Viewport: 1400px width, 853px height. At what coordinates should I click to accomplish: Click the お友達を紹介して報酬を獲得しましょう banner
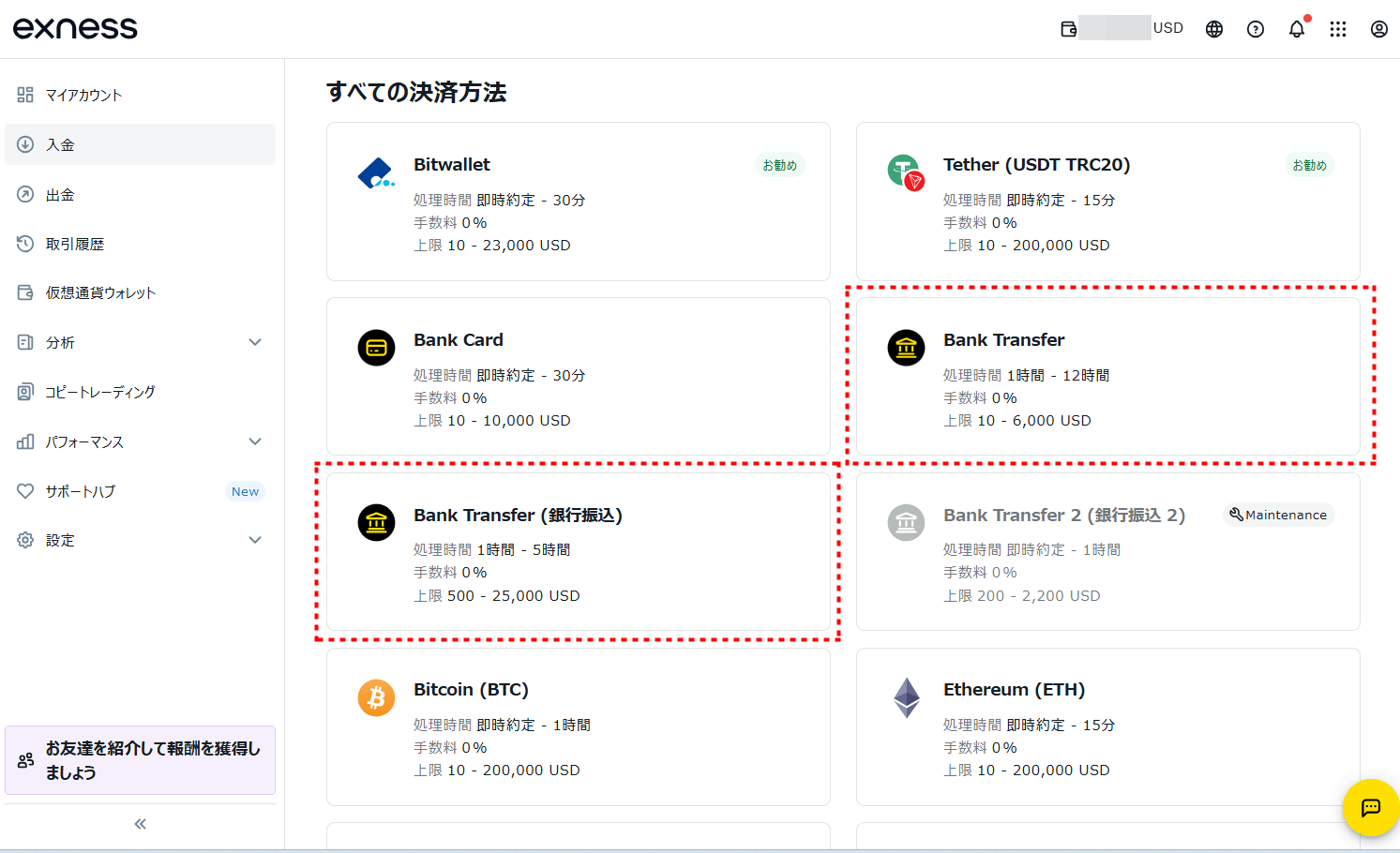(x=140, y=760)
